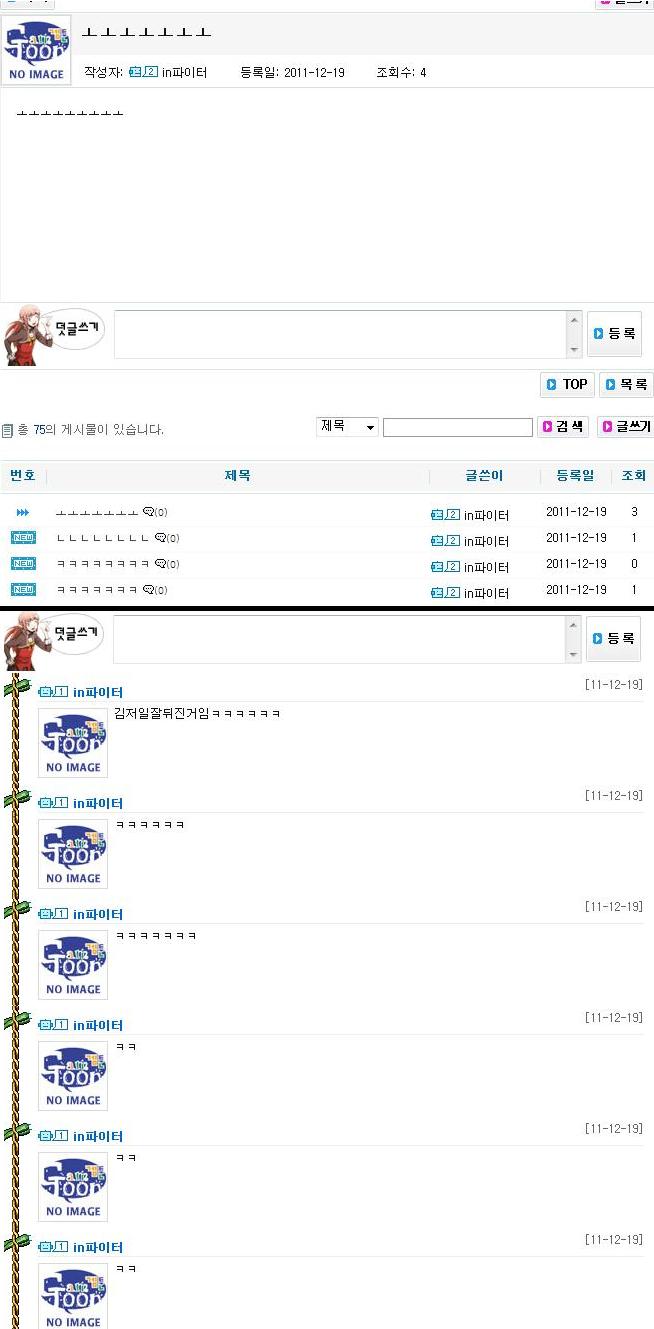Click the level badge on the first comment
Viewport: 654px width, 1329px height.
pos(53,692)
